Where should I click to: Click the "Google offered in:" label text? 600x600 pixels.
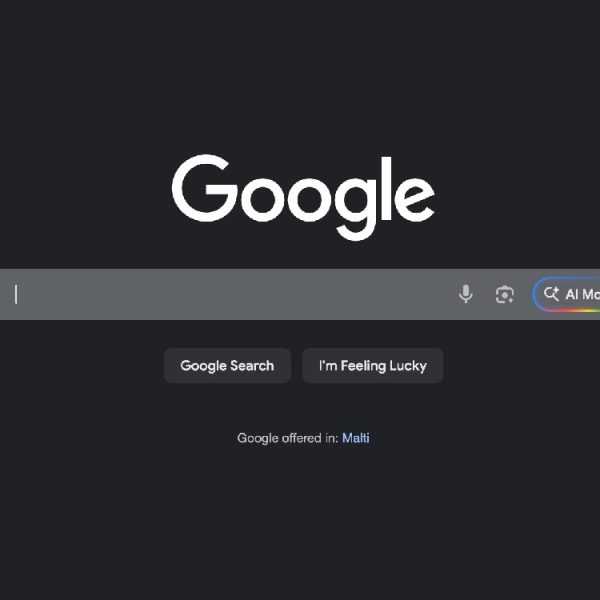pyautogui.click(x=287, y=438)
